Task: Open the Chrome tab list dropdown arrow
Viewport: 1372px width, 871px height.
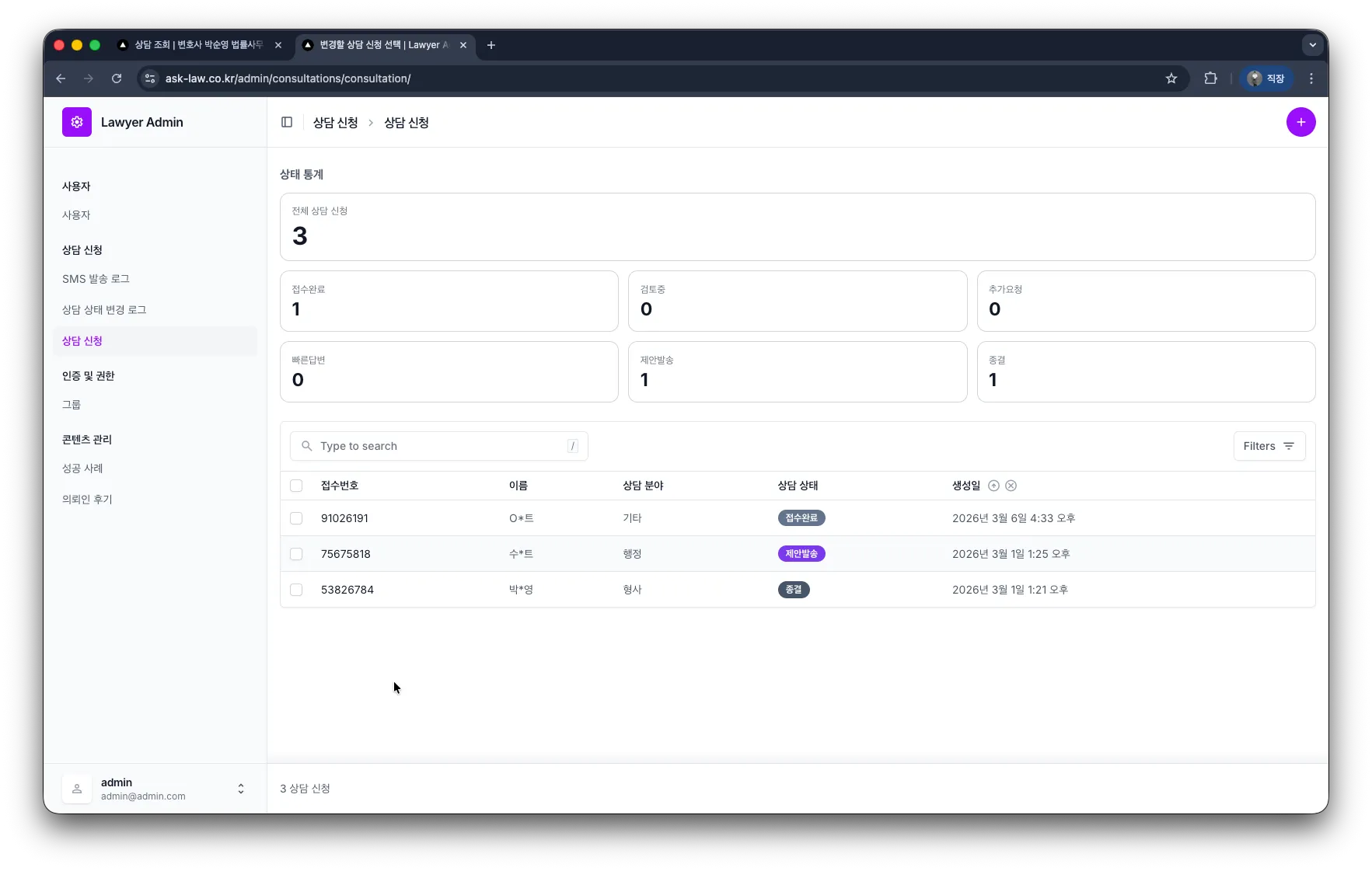Action: click(x=1312, y=45)
